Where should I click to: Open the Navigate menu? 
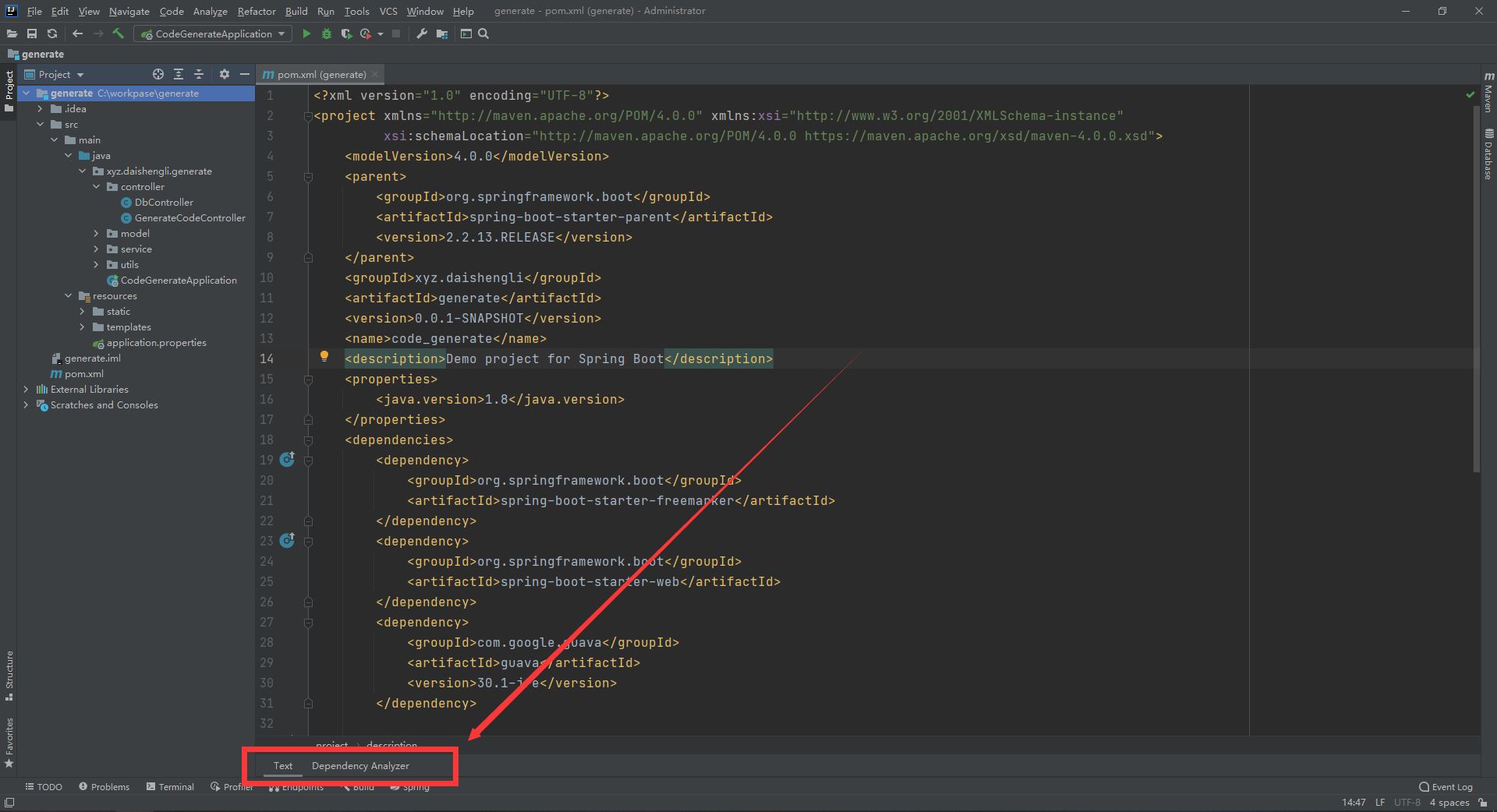tap(129, 11)
